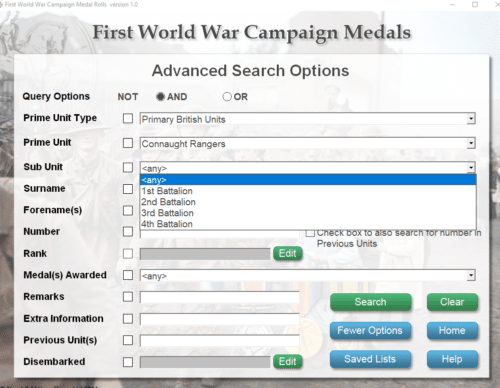Click Edit button next to Disembarked field
Image resolution: width=500 pixels, height=388 pixels.
click(x=288, y=362)
